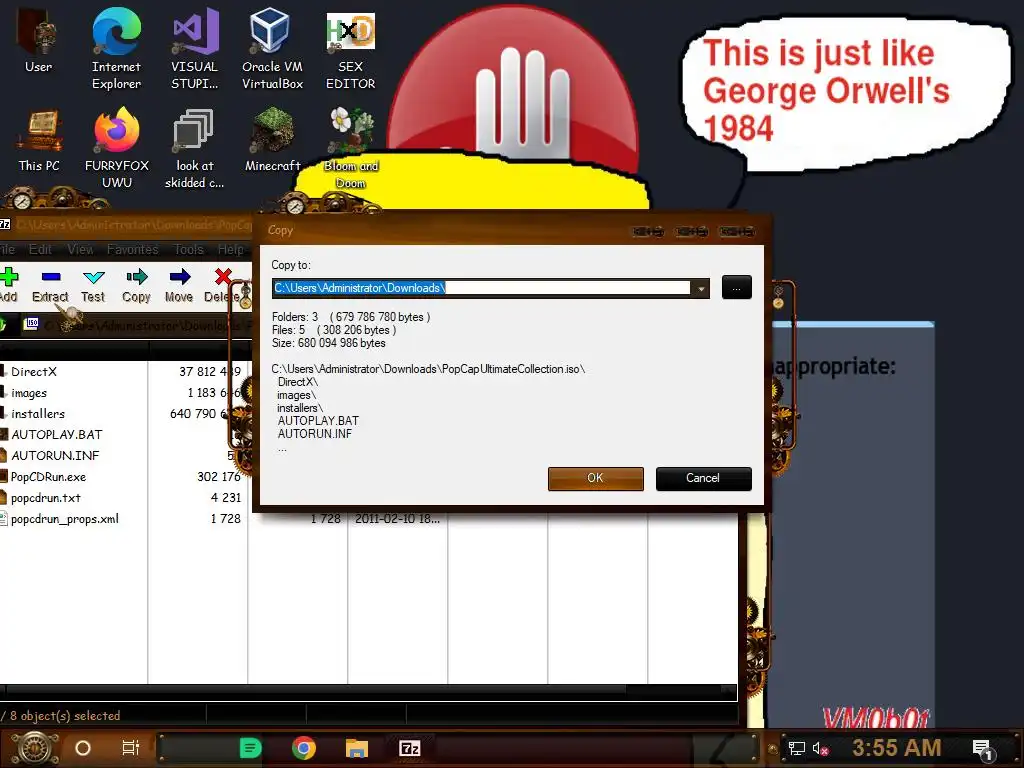This screenshot has width=1024, height=768.
Task: Switch to the 7-Zip taskbar button
Action: 409,748
